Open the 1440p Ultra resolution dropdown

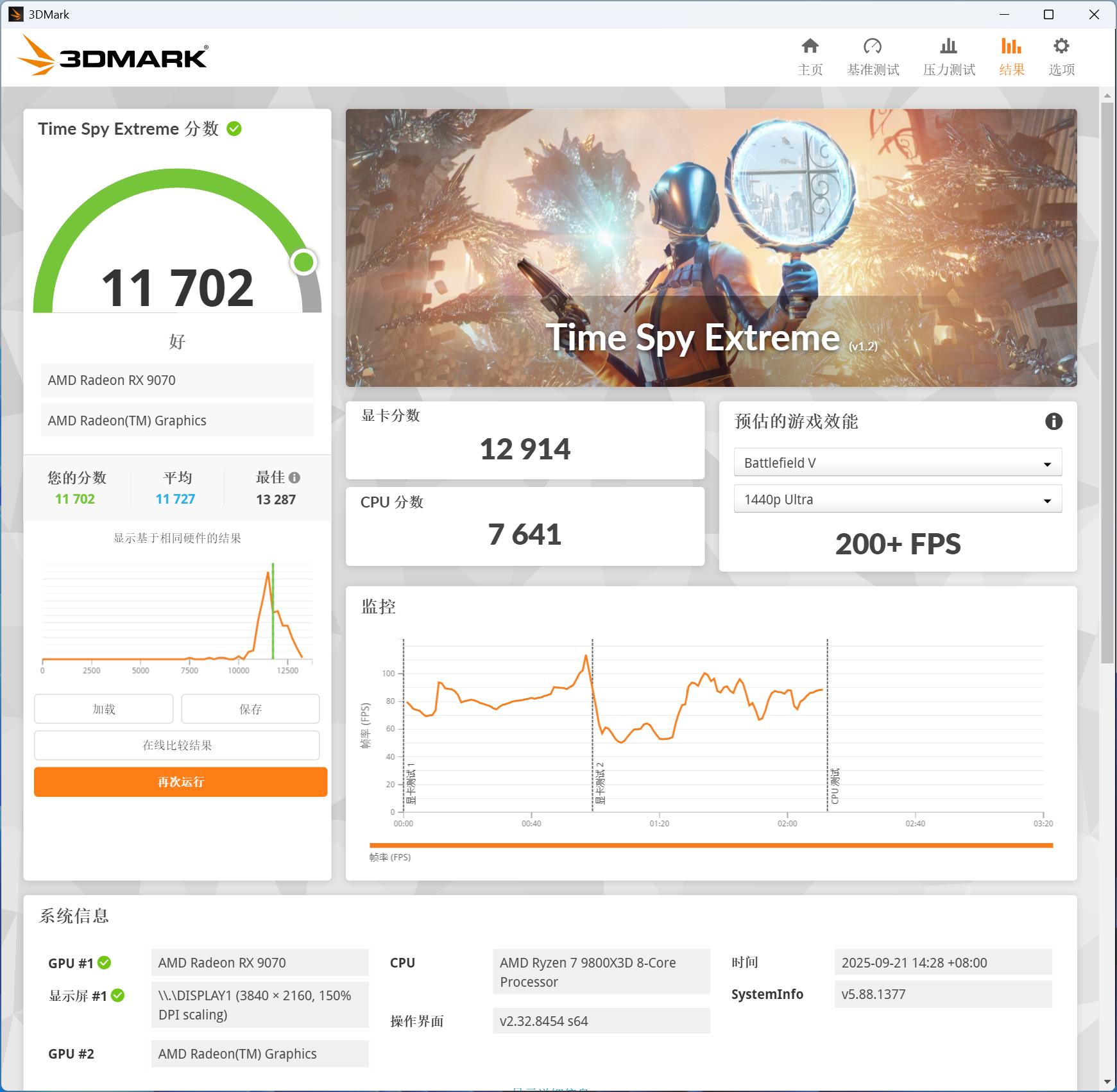[x=898, y=499]
